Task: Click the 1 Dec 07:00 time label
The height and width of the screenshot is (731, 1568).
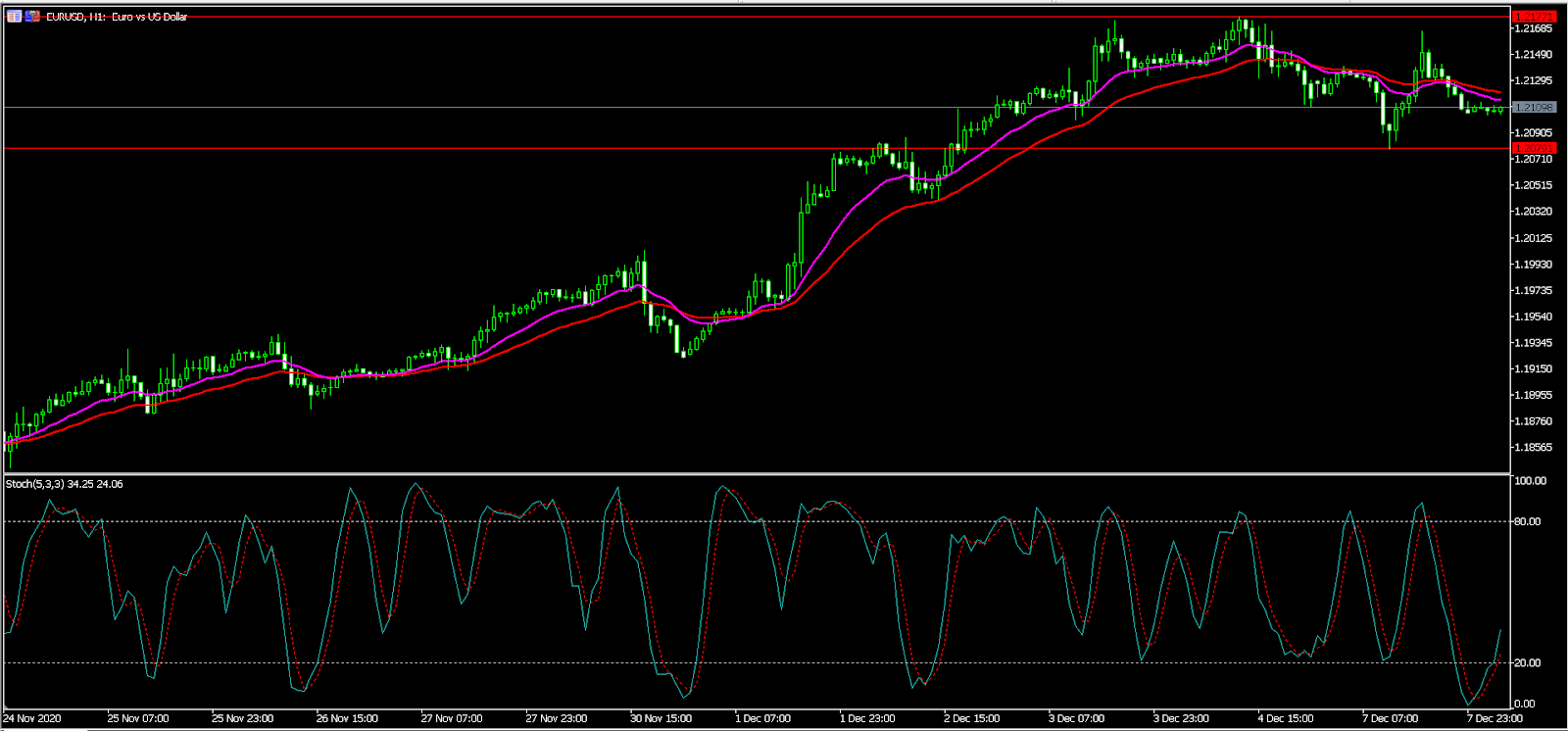Action: point(762,718)
